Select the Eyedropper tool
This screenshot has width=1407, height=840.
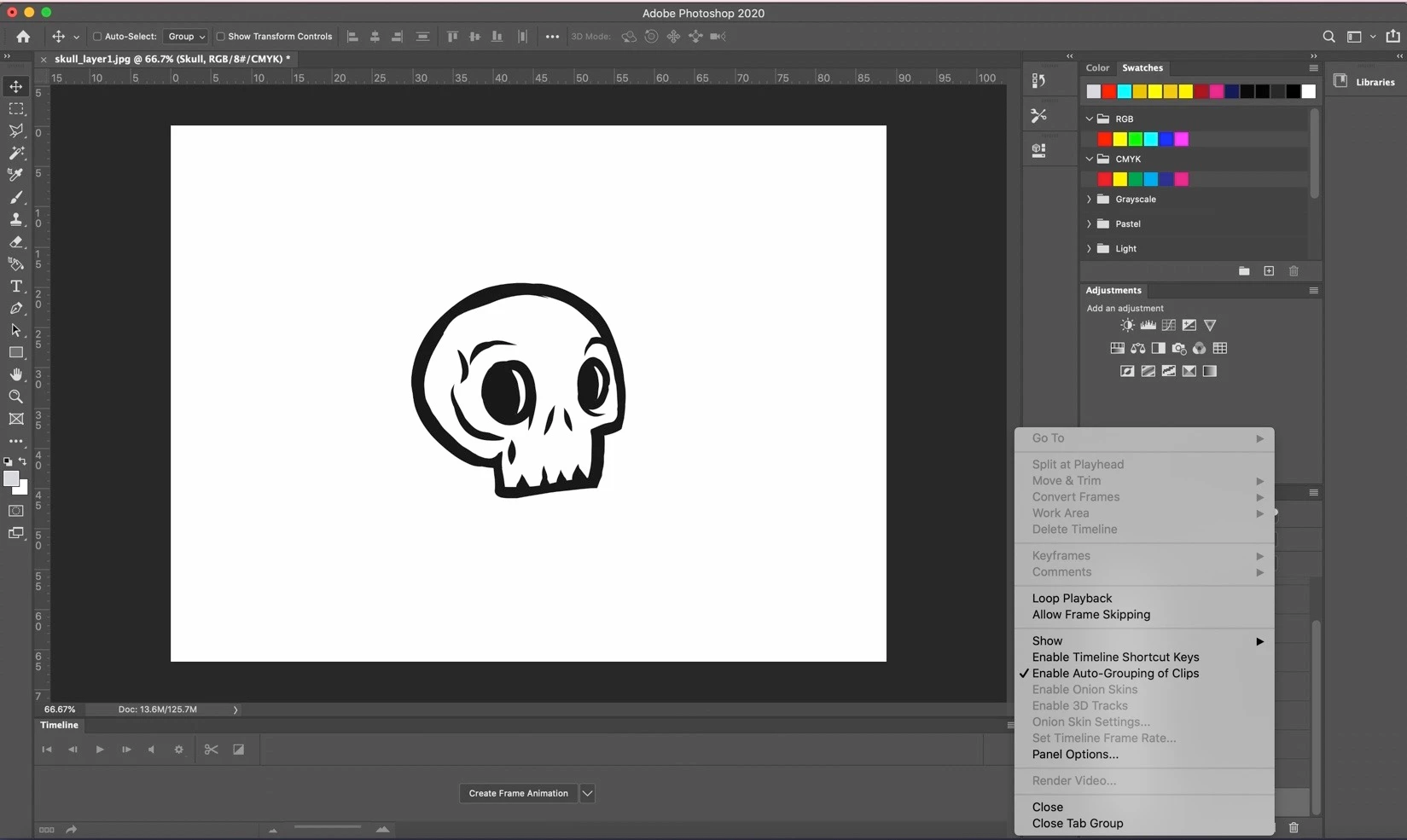pyautogui.click(x=16, y=175)
